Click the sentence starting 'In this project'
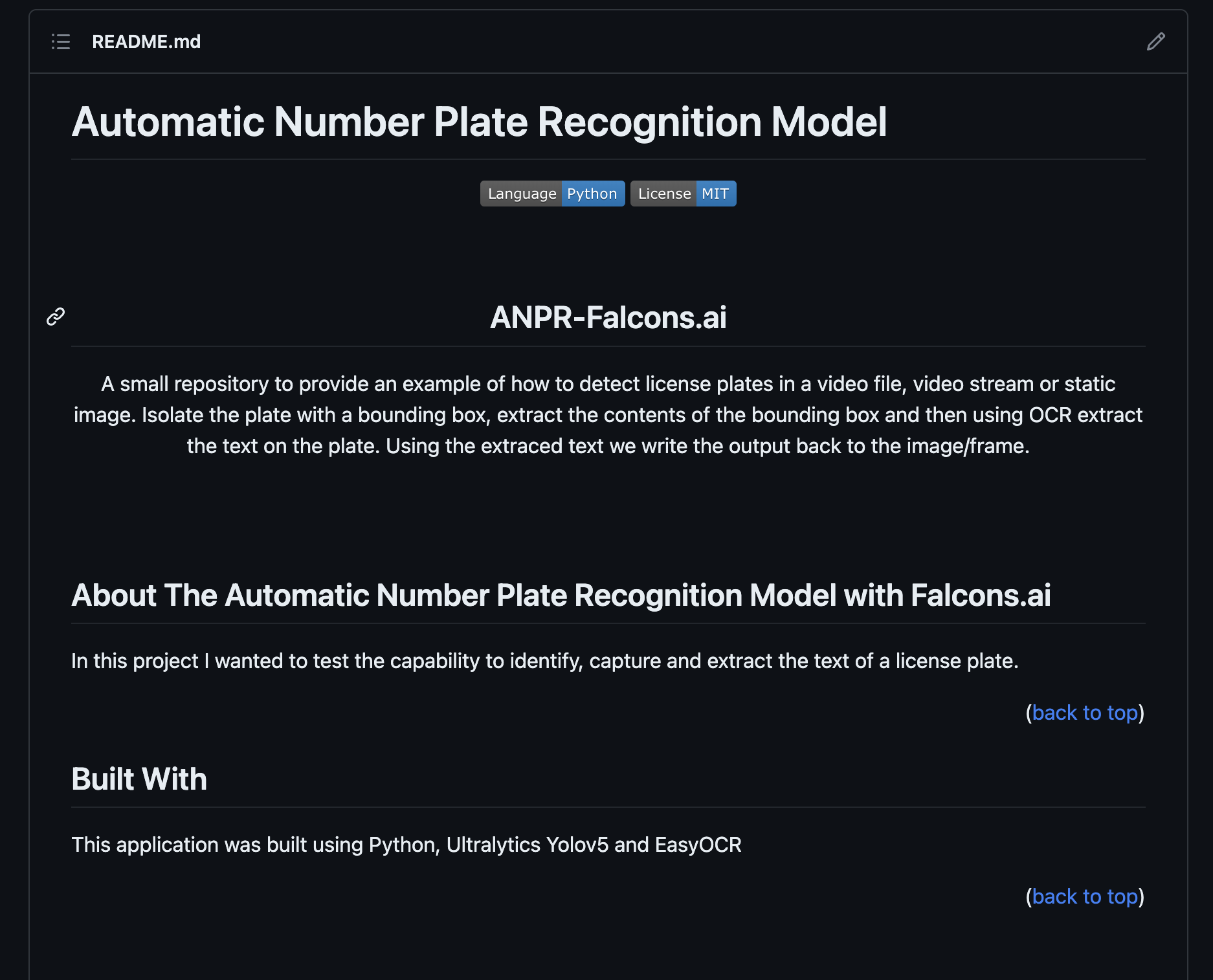1213x980 pixels. pyautogui.click(x=545, y=661)
